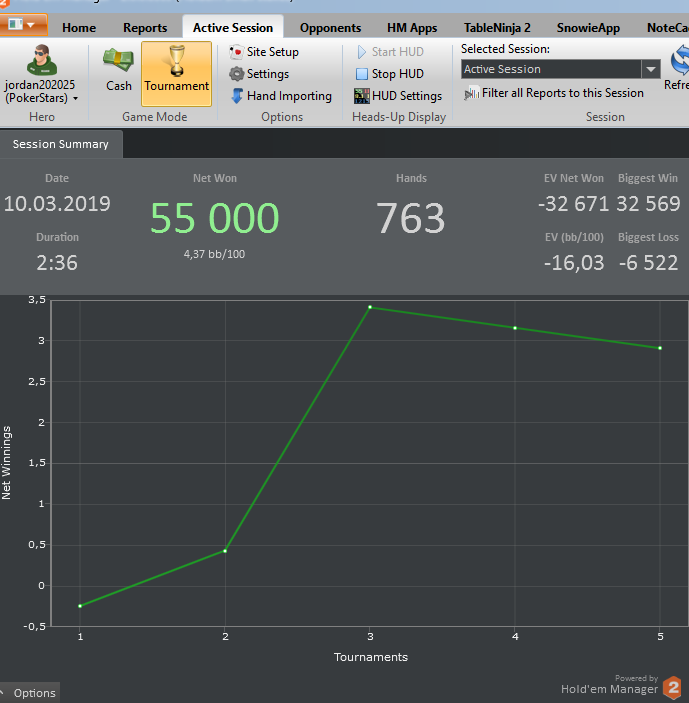Click the Net Won value 55 000
The width and height of the screenshot is (689, 703).
215,218
